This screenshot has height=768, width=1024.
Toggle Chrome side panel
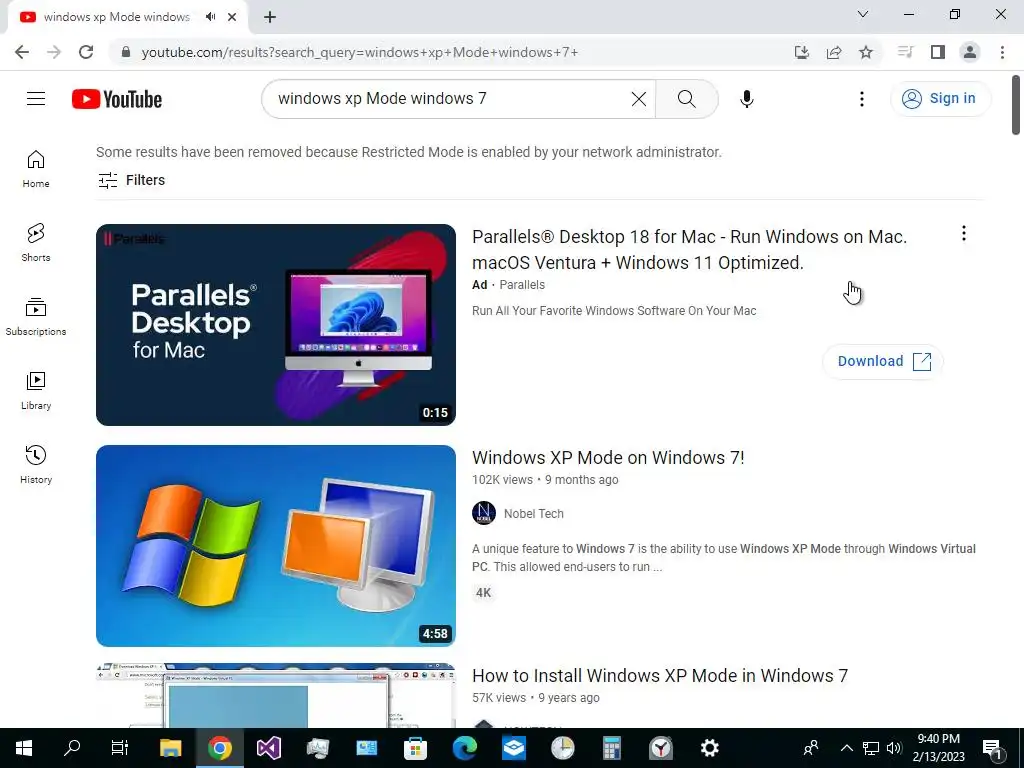(938, 52)
